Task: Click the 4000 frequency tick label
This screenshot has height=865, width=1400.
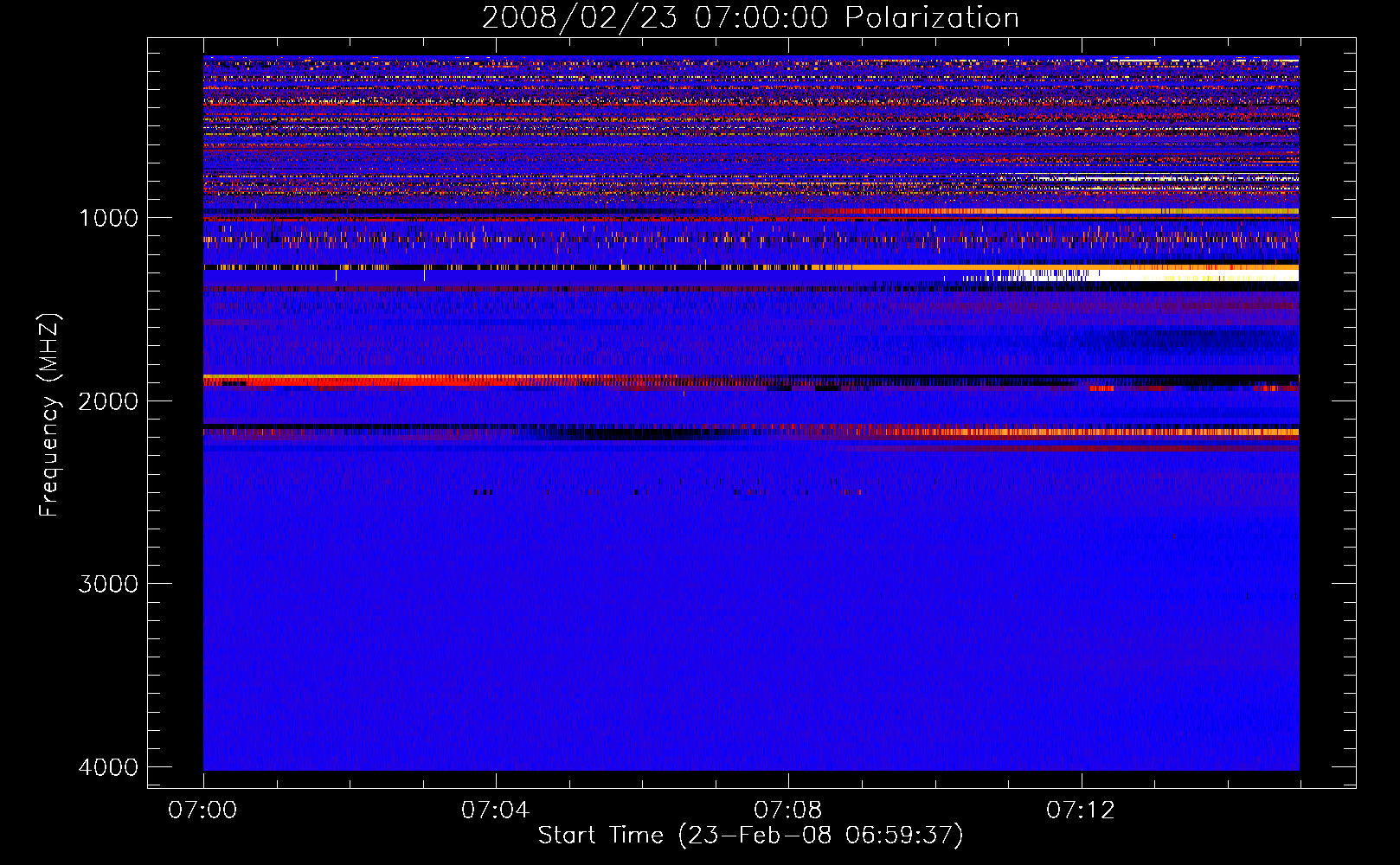Action: (108, 767)
